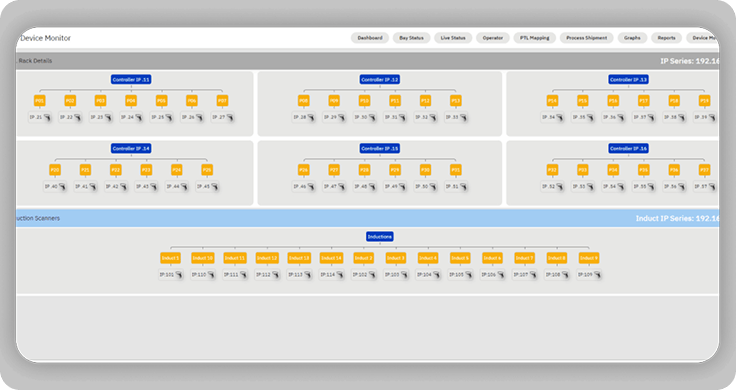Image resolution: width=736 pixels, height=390 pixels.
Task: Click the scanner icon beside IP .28
Action: click(x=311, y=117)
